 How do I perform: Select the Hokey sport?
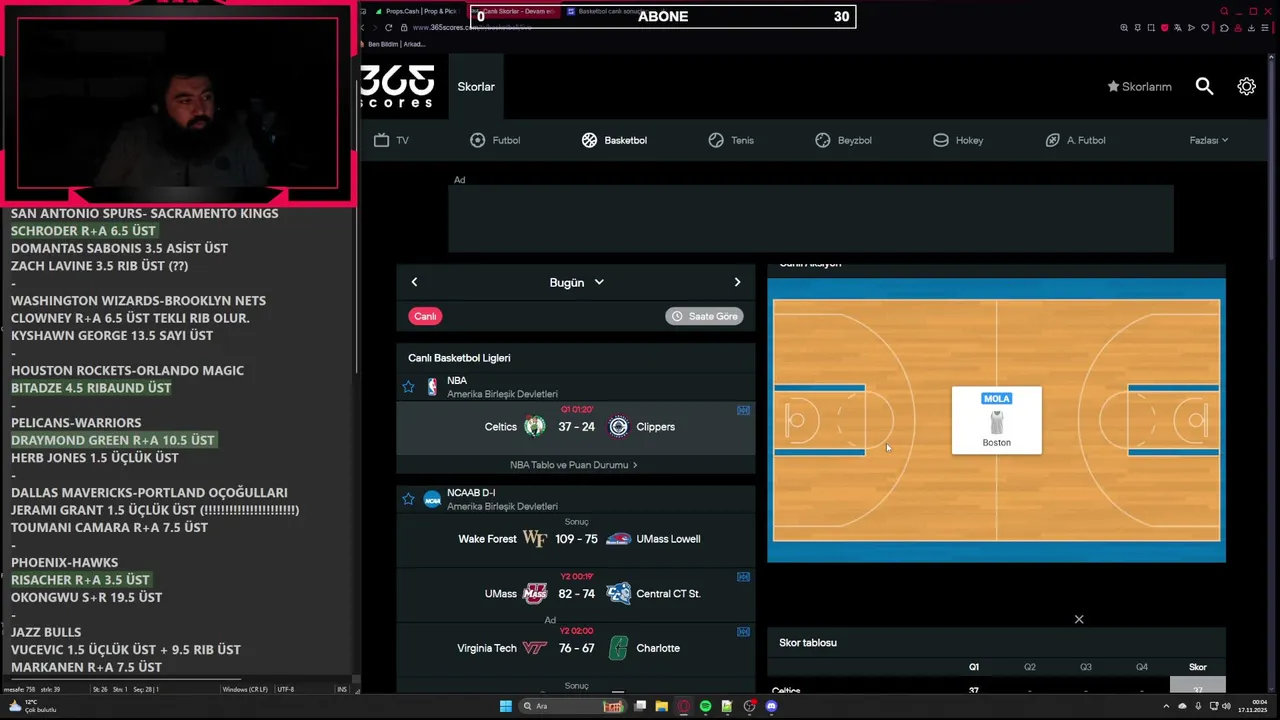click(958, 140)
